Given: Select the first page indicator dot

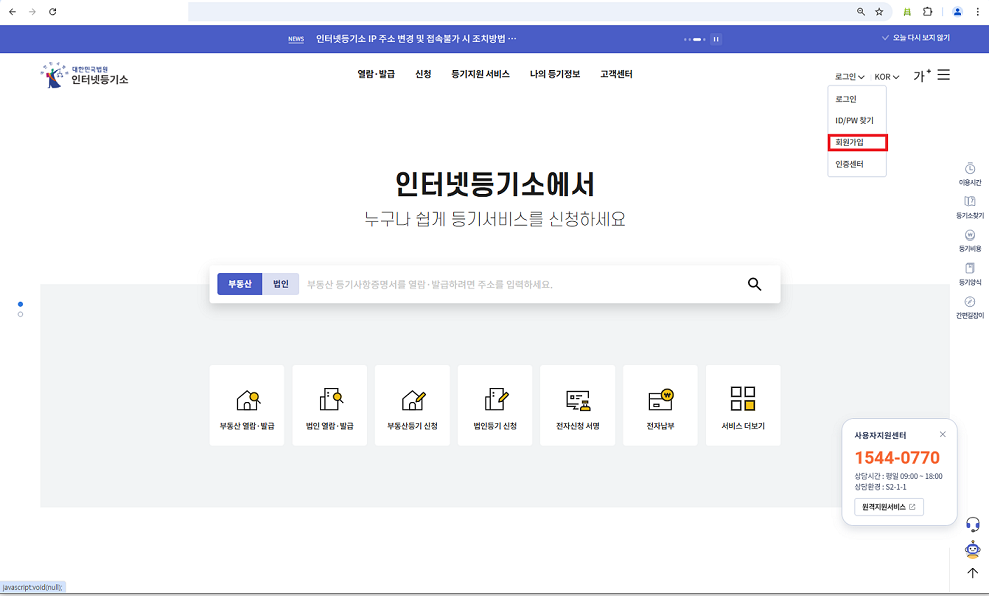Looking at the screenshot, I should click(x=20, y=304).
